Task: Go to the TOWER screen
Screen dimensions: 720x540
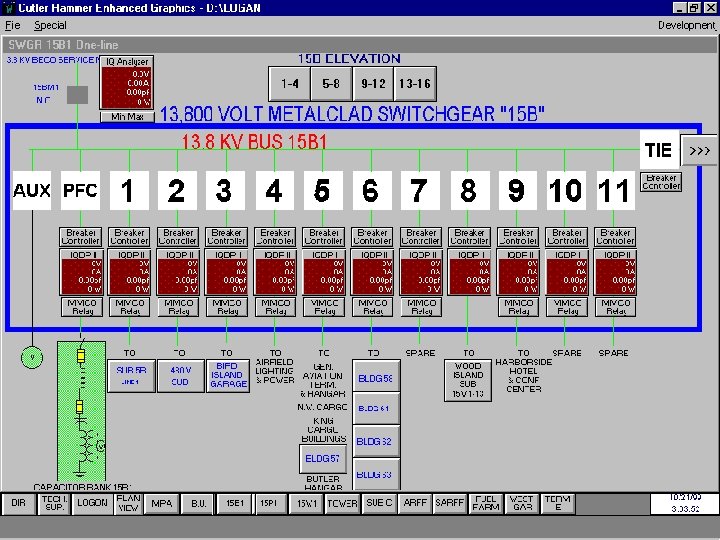Action: 343,503
